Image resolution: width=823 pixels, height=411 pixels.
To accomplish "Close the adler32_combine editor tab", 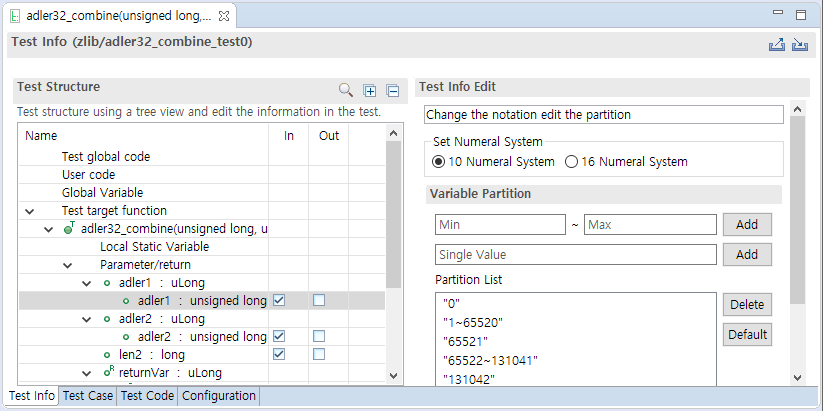I will tap(224, 16).
